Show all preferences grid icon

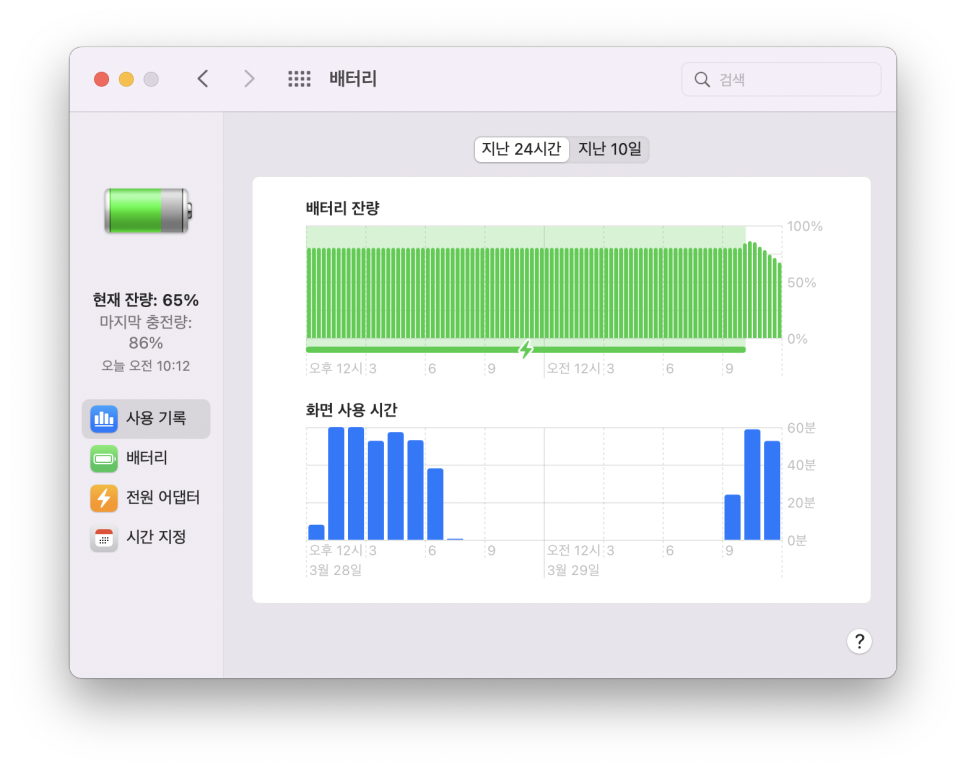[299, 79]
